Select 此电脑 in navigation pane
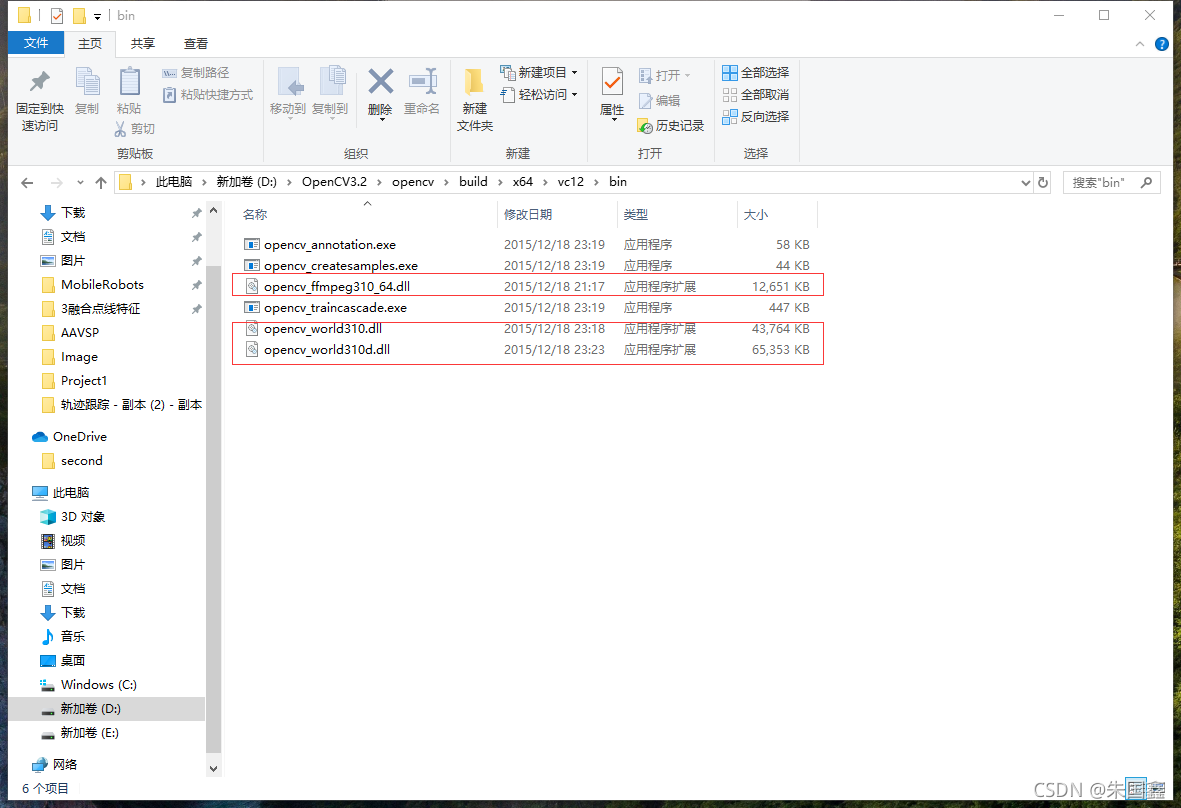This screenshot has width=1181, height=808. tap(71, 492)
